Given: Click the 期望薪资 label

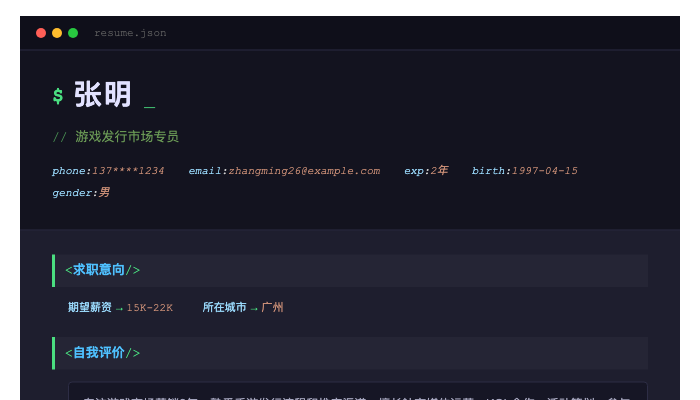Looking at the screenshot, I should [x=90, y=308].
